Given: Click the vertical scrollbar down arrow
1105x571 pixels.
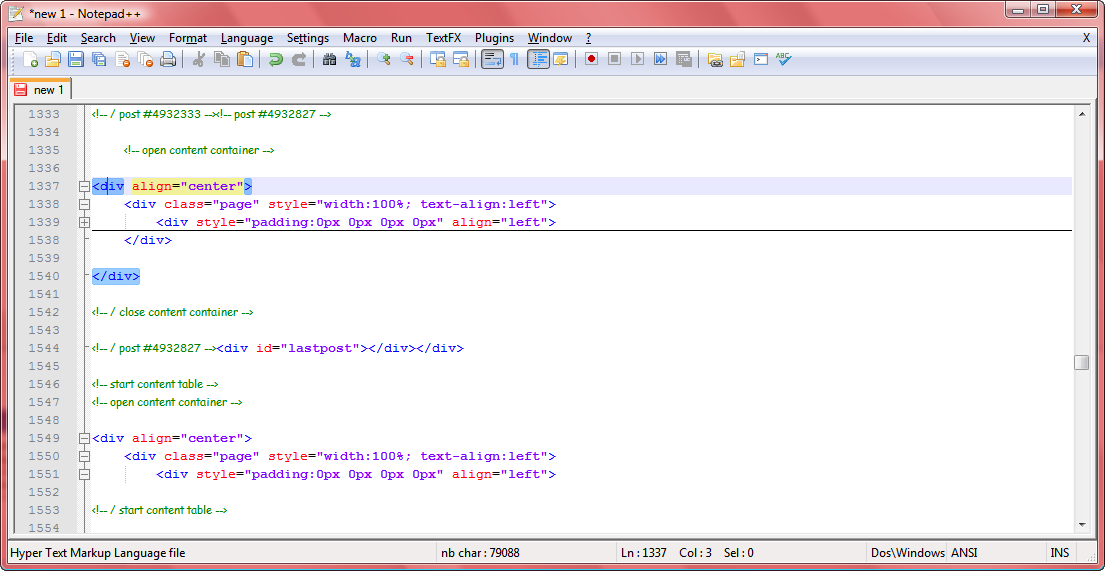Looking at the screenshot, I should pyautogui.click(x=1081, y=524).
